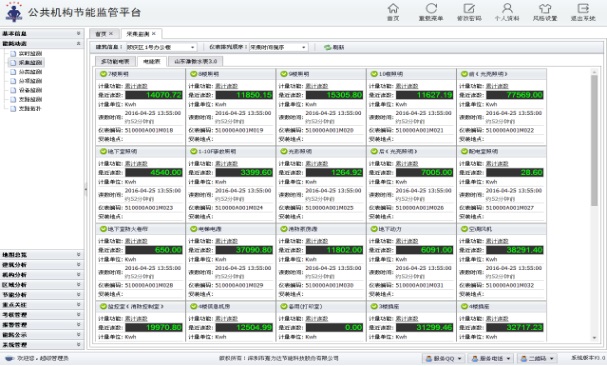
Task: Click the house-shaped 首页 icon in header
Action: click(393, 8)
